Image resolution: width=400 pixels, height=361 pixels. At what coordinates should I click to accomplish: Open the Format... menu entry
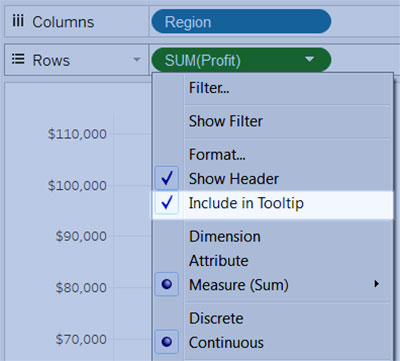click(217, 154)
